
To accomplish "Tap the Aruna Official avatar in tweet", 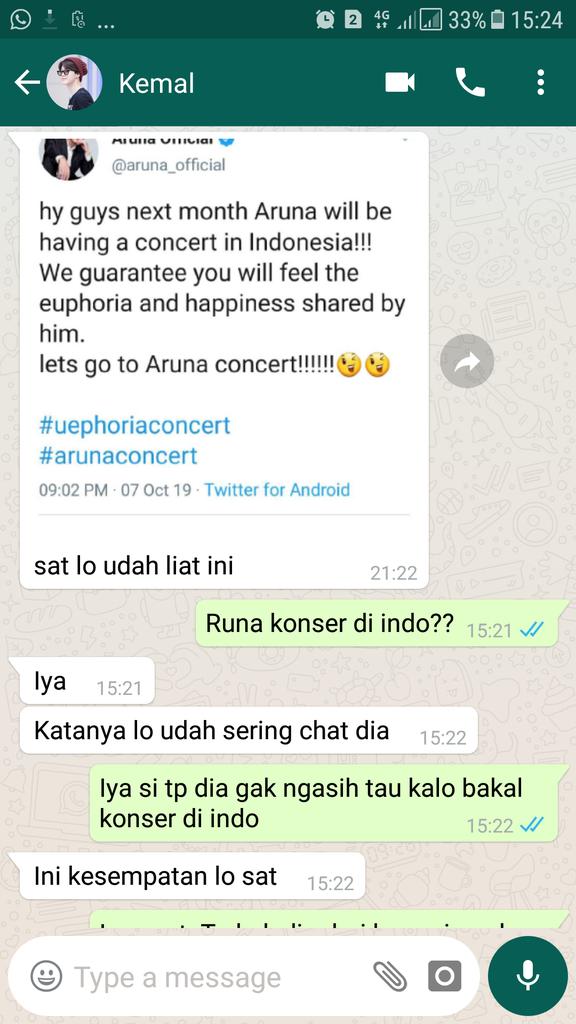I will click(x=69, y=157).
